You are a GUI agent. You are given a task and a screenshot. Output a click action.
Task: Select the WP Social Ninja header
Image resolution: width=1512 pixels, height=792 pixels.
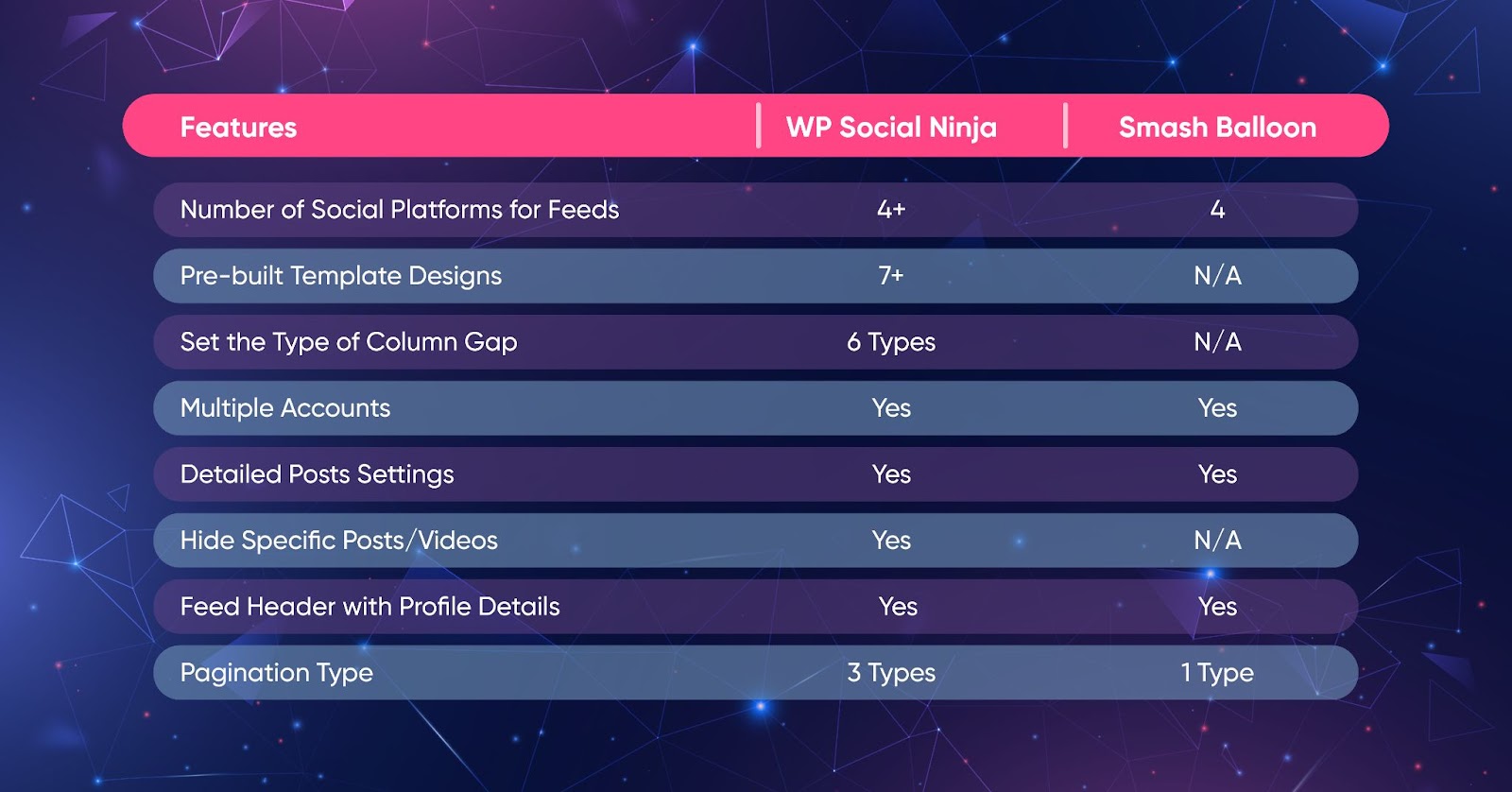pos(891,128)
